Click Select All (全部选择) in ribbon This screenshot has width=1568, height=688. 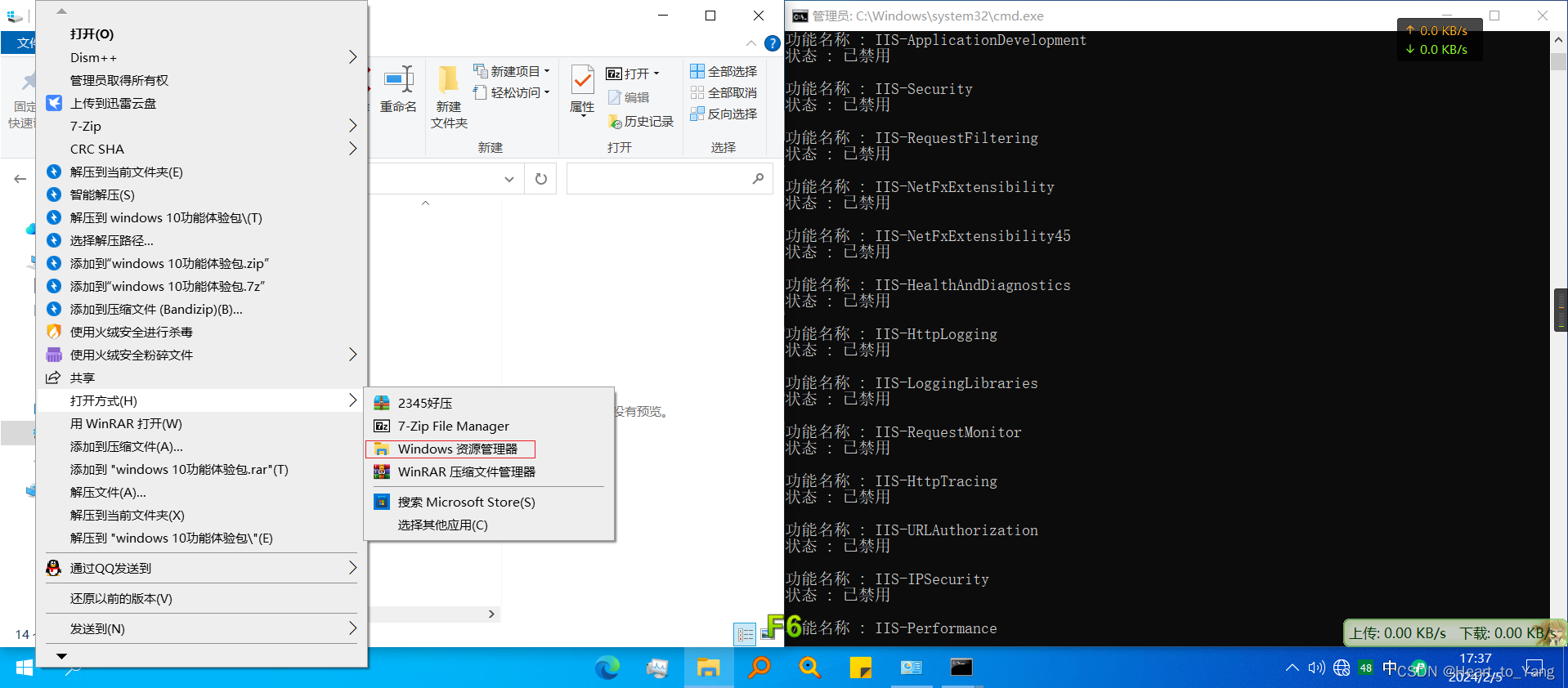tap(724, 71)
